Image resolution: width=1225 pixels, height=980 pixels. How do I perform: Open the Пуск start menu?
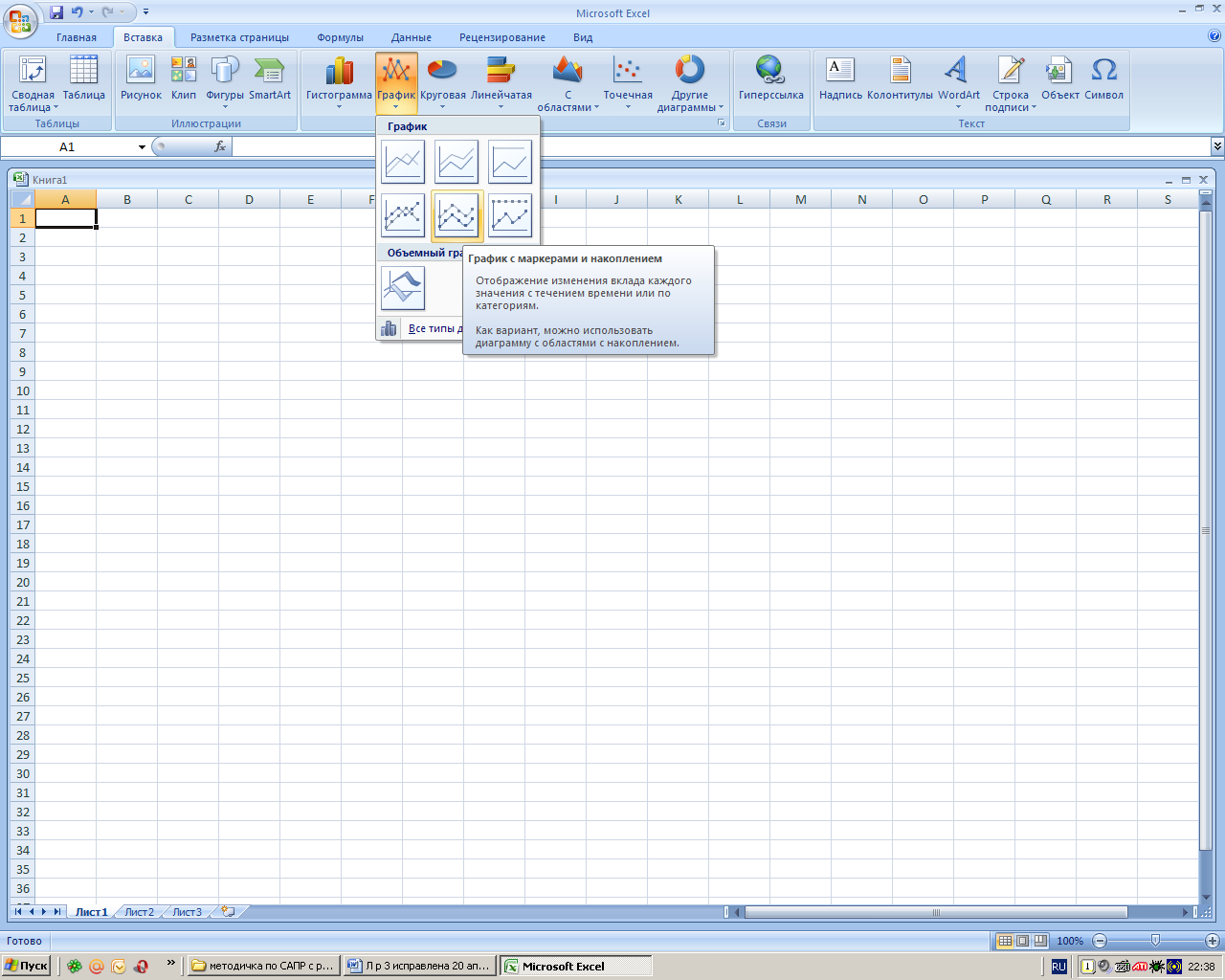tap(27, 966)
